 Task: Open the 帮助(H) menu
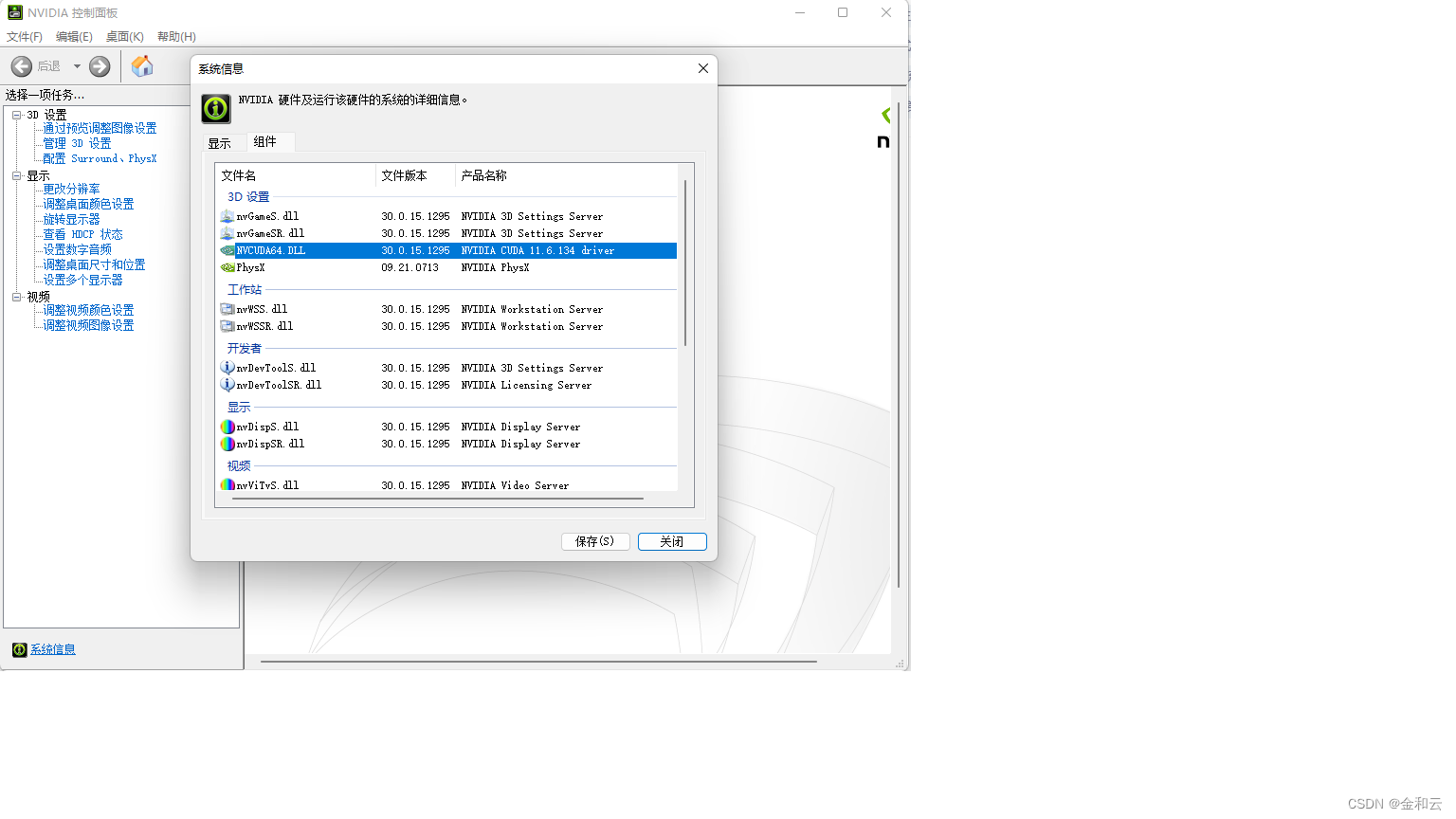pos(176,37)
